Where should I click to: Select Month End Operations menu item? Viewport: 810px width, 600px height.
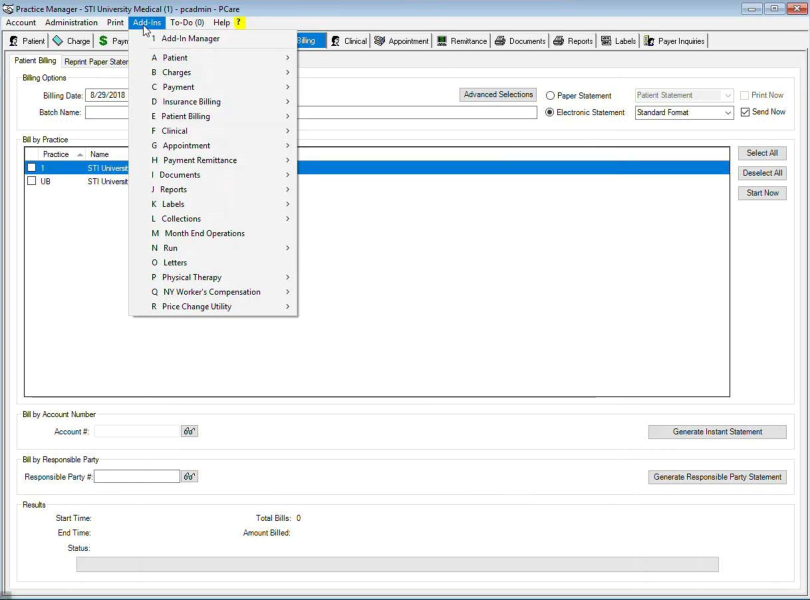click(204, 234)
